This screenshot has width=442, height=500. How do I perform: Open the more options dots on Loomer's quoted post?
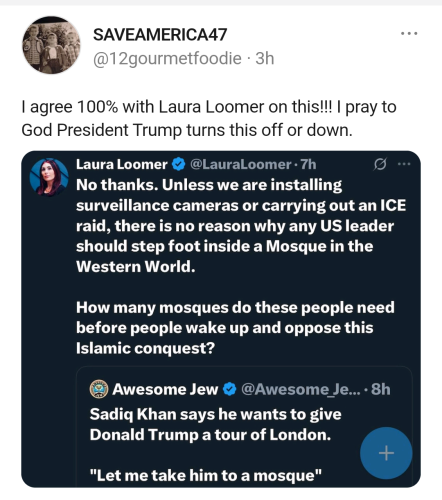click(404, 164)
